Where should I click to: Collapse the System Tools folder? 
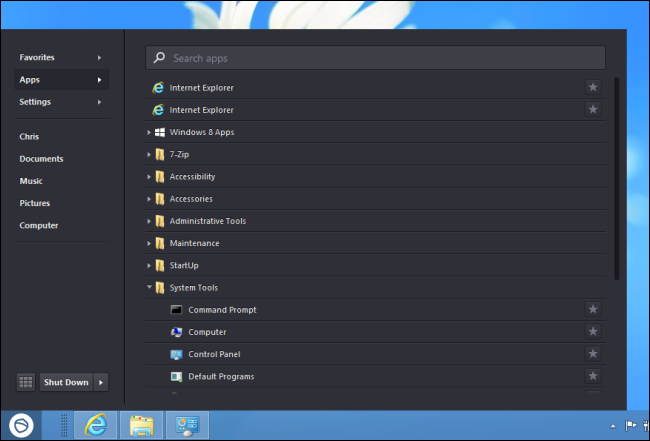[x=149, y=286]
